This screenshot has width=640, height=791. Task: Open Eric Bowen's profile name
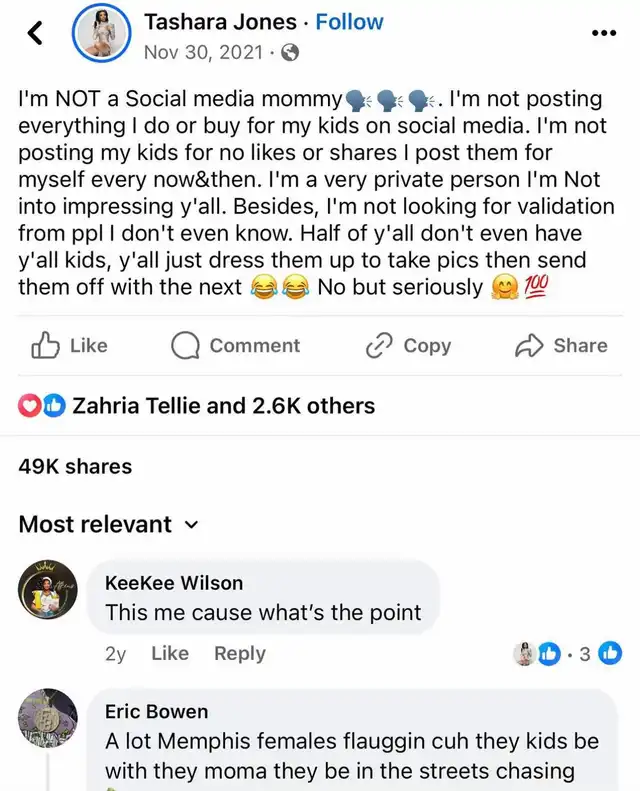[x=156, y=711]
